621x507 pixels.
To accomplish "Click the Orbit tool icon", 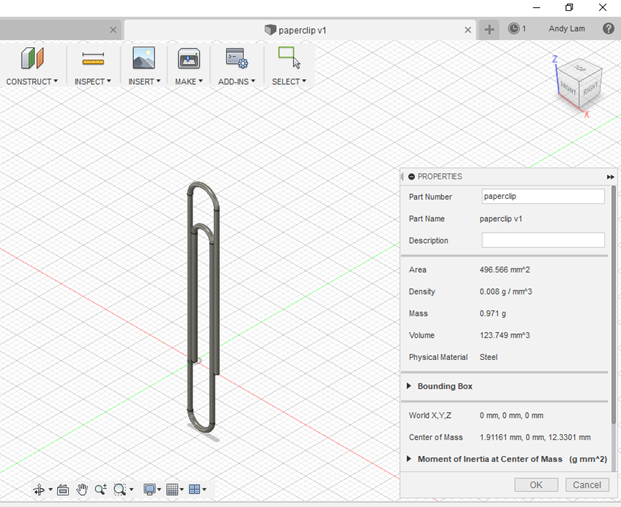I will [x=39, y=490].
